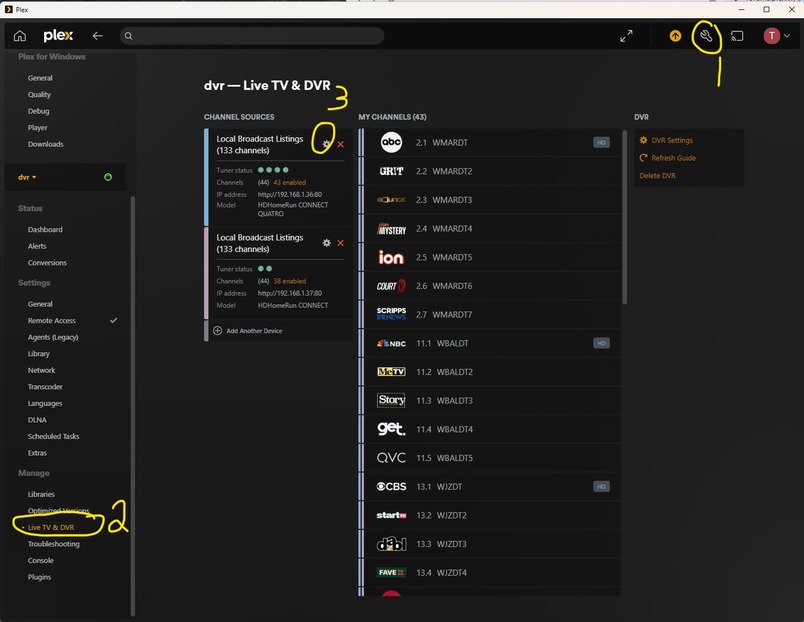
Task: Select the Scripps News 2.7 channel
Action: pos(489,314)
